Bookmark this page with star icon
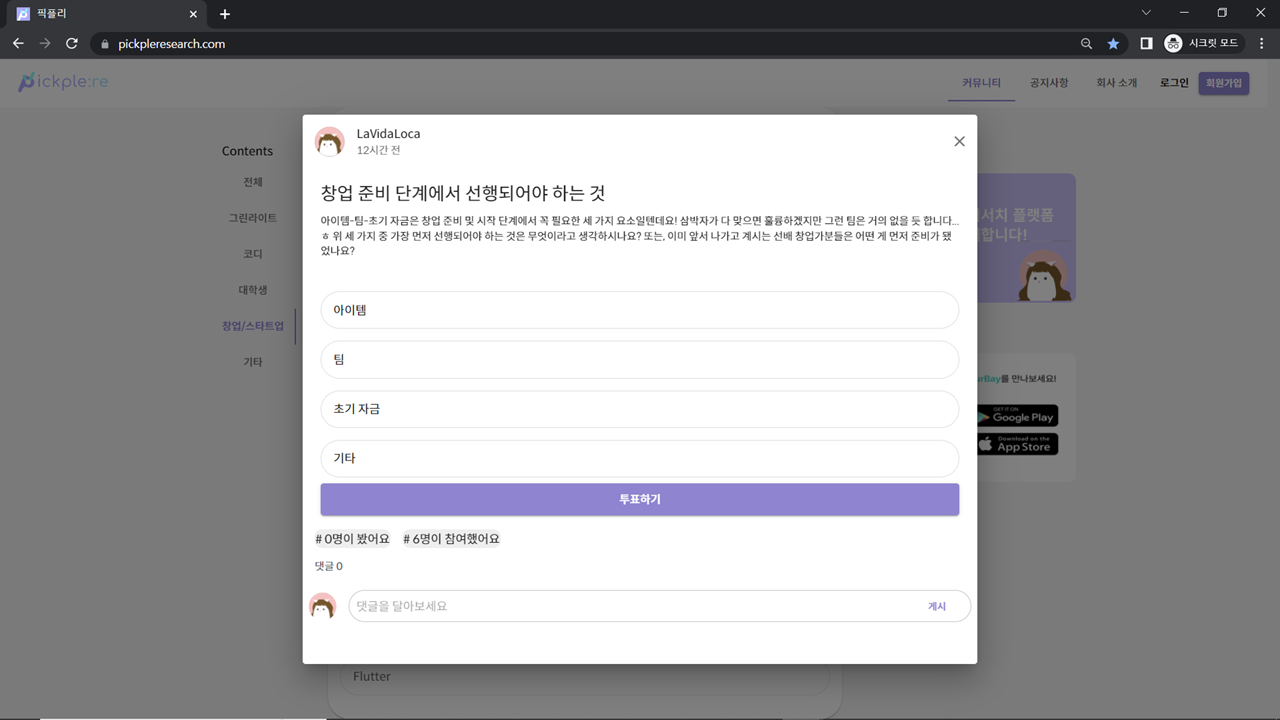The width and height of the screenshot is (1280, 720). [x=1113, y=44]
